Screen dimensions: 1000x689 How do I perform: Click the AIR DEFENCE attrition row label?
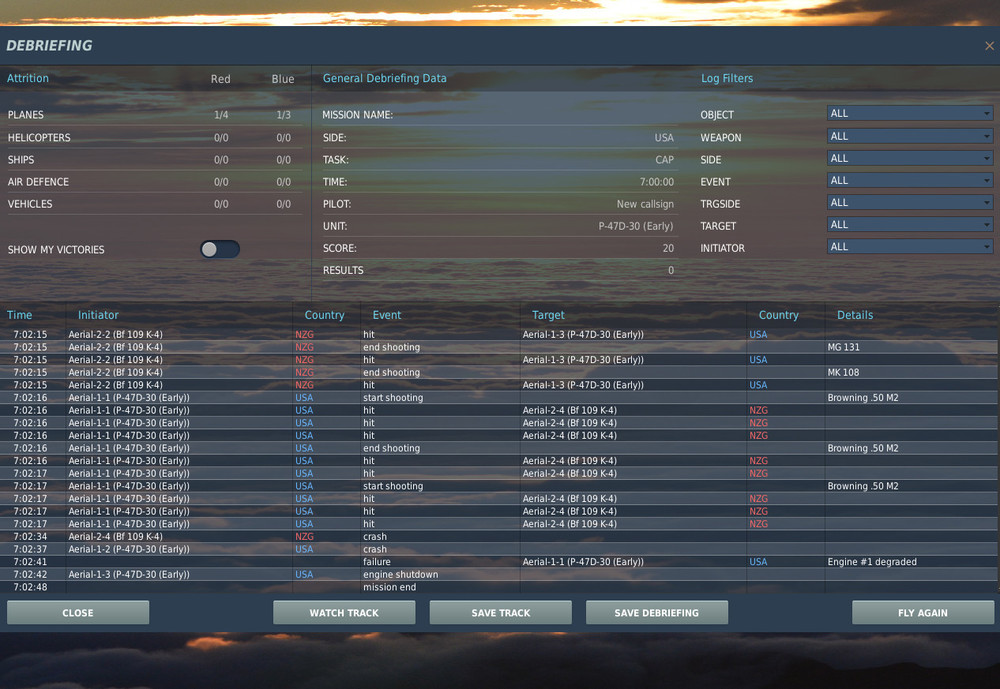(x=38, y=182)
